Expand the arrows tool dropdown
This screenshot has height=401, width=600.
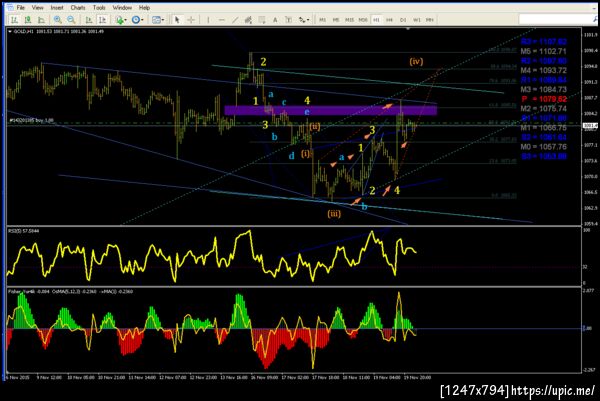308,20
